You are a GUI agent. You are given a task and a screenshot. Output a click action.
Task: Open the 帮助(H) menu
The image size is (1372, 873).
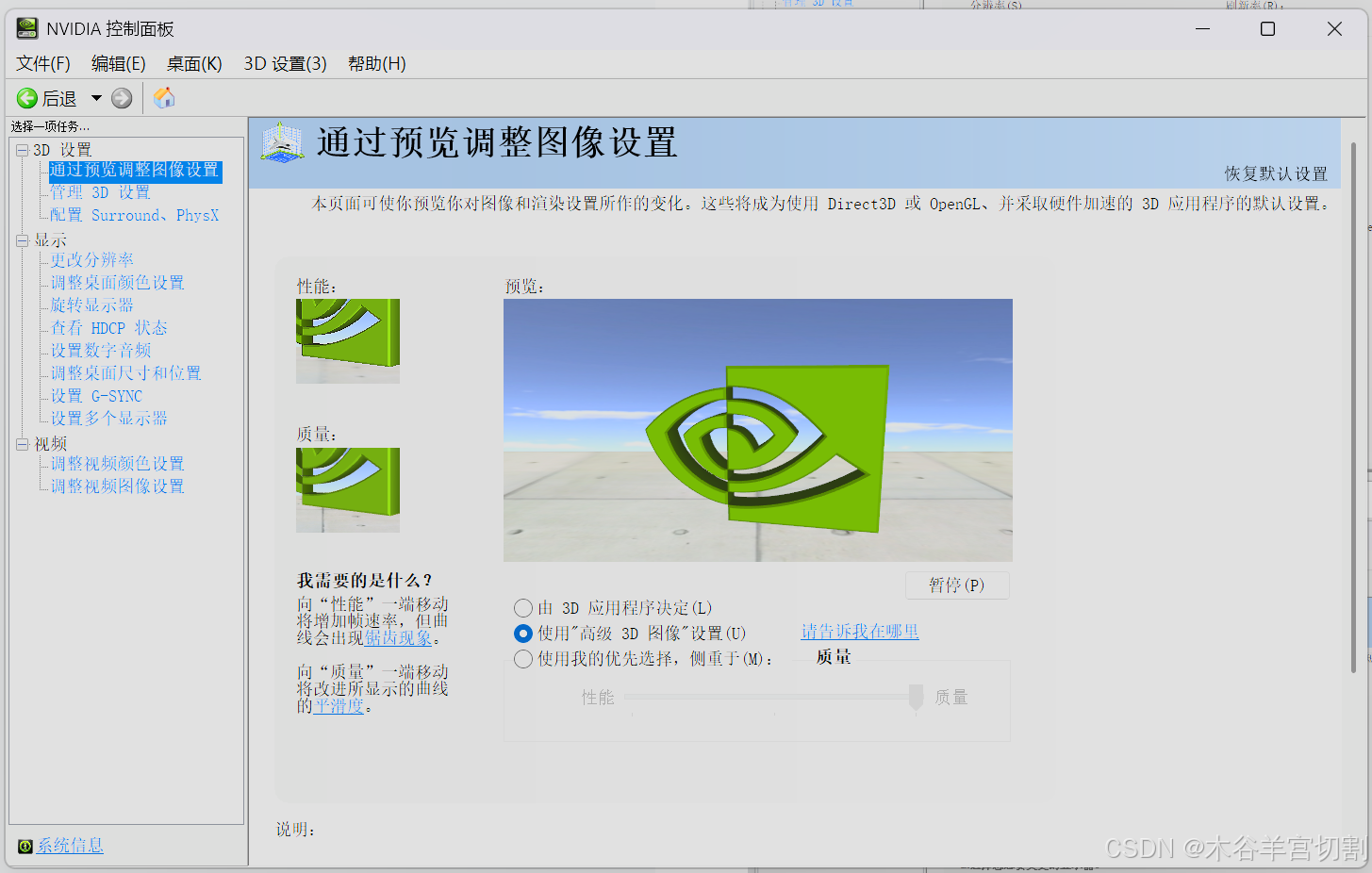click(377, 63)
